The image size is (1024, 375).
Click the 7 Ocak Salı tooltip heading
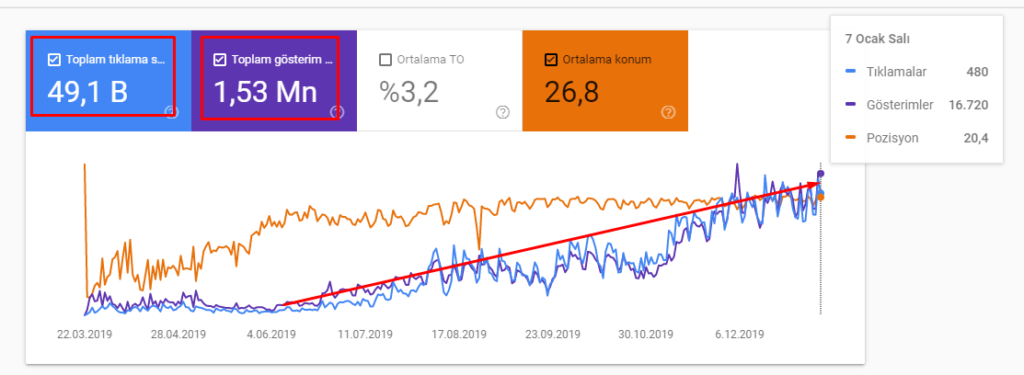tap(878, 39)
